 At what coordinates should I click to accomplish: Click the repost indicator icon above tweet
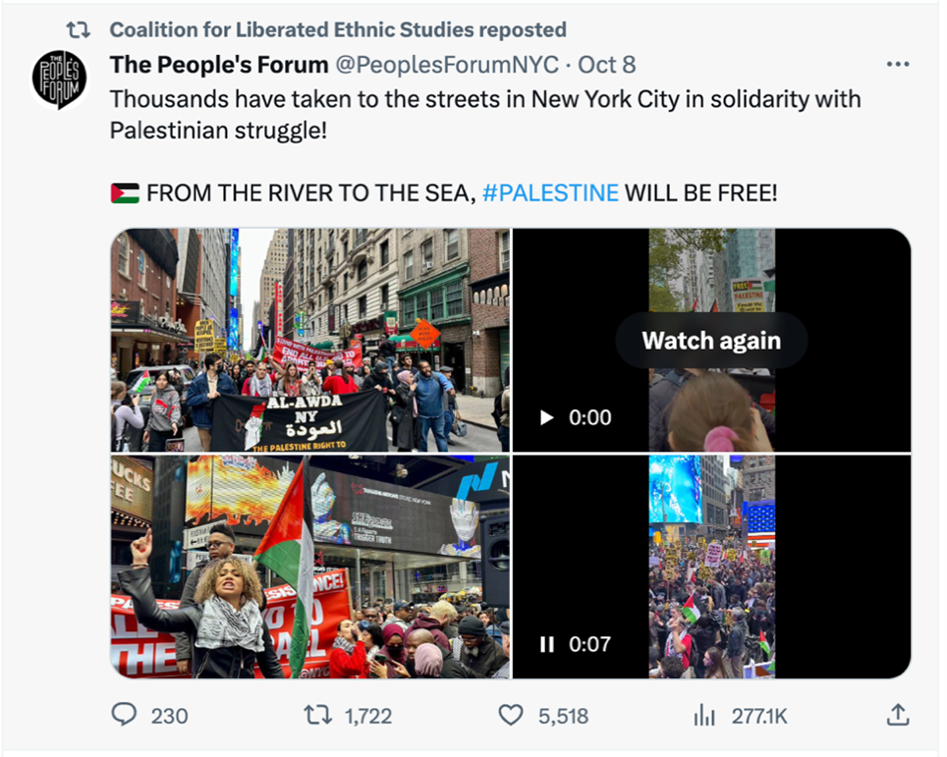tap(79, 30)
